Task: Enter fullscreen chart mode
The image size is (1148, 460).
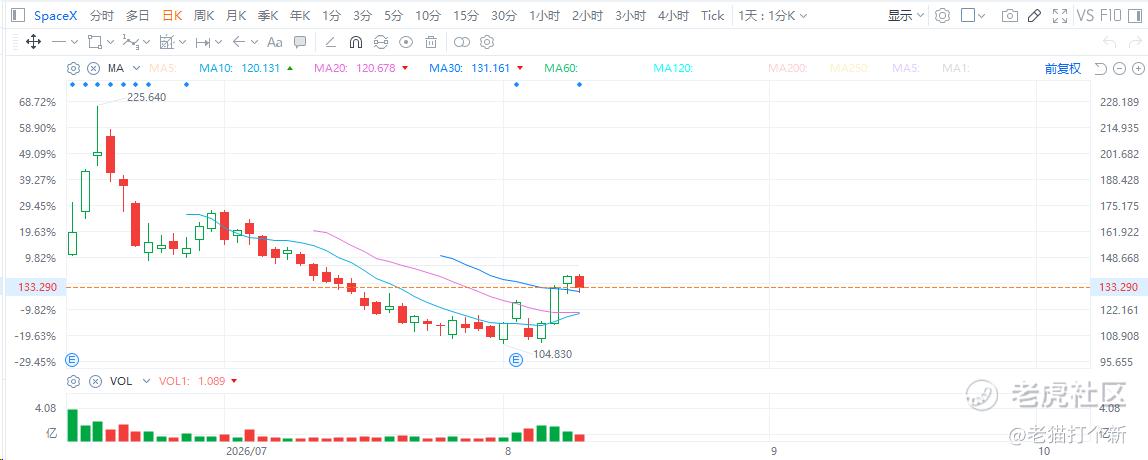Action: (1059, 15)
